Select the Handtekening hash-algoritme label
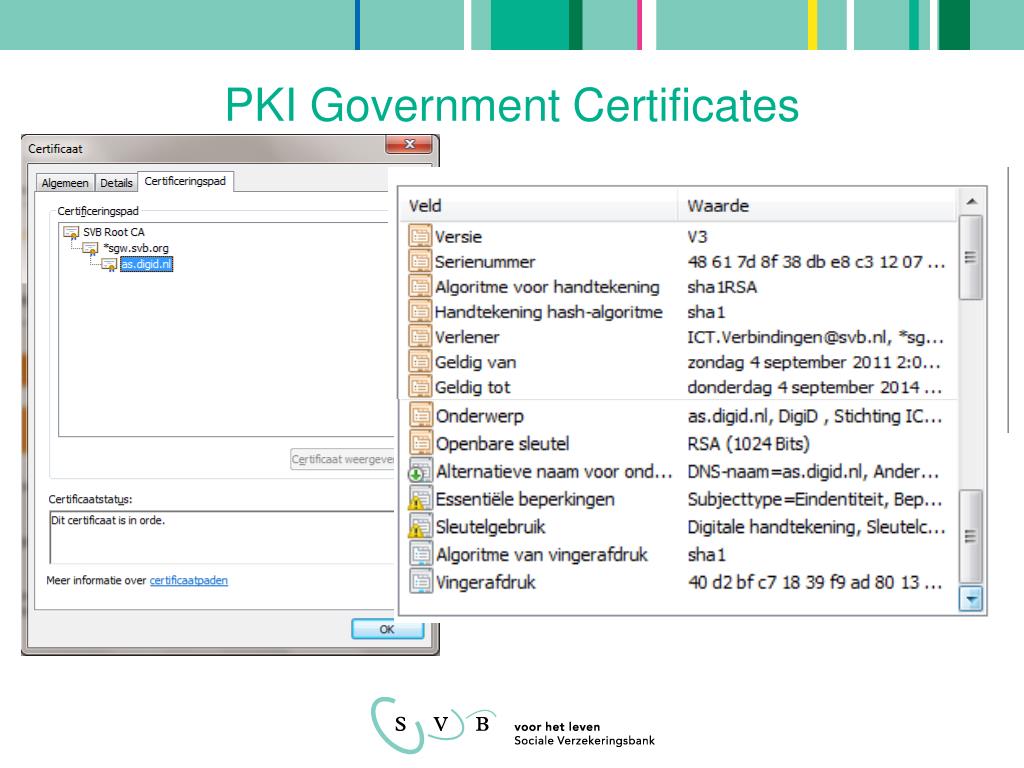The image size is (1024, 768). (x=549, y=312)
